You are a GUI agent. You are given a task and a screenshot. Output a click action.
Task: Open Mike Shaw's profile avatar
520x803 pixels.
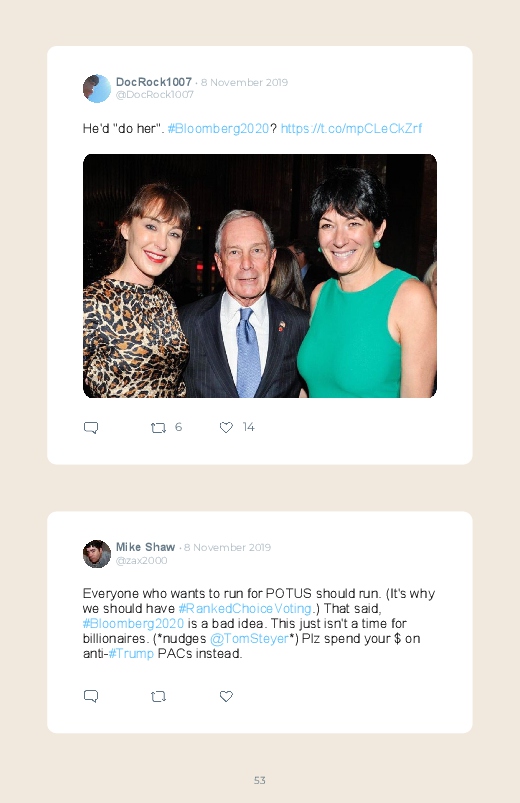click(x=97, y=554)
